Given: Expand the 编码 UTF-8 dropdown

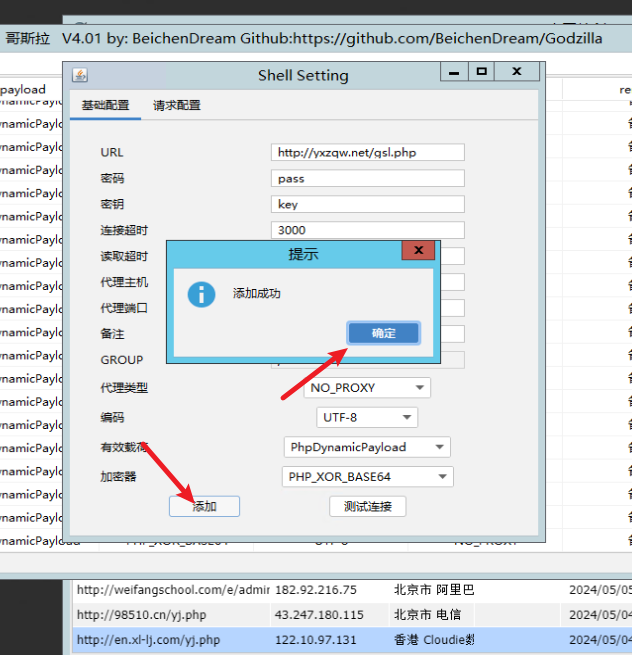Looking at the screenshot, I should [367, 417].
